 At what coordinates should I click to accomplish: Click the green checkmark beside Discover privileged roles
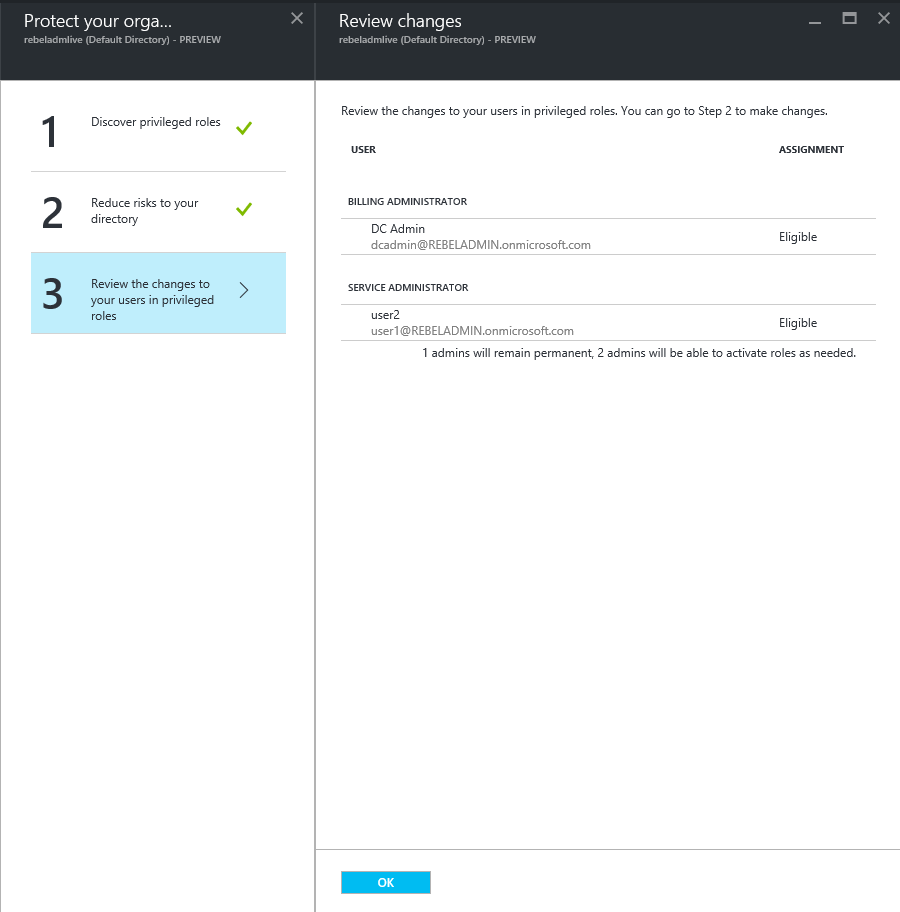coord(244,127)
